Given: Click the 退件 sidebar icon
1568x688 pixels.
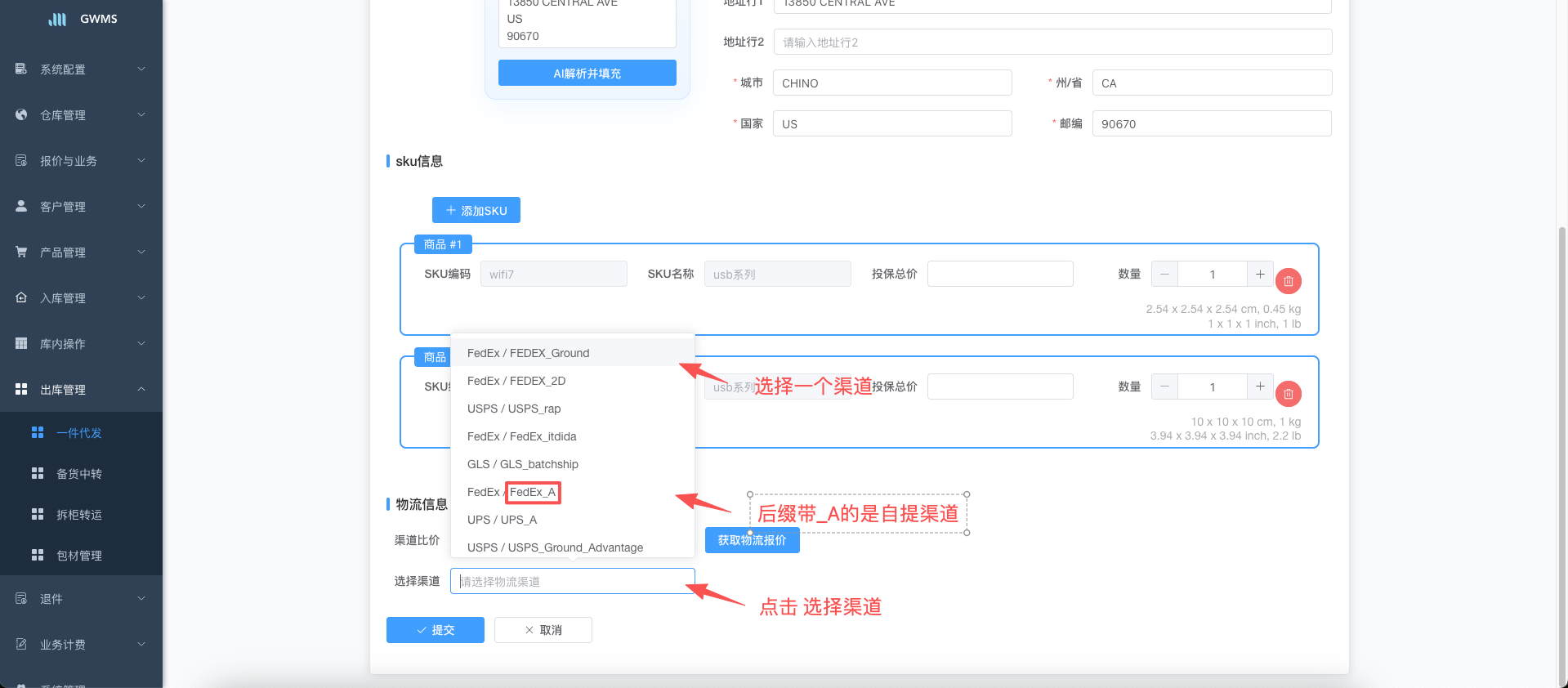Looking at the screenshot, I should (21, 599).
